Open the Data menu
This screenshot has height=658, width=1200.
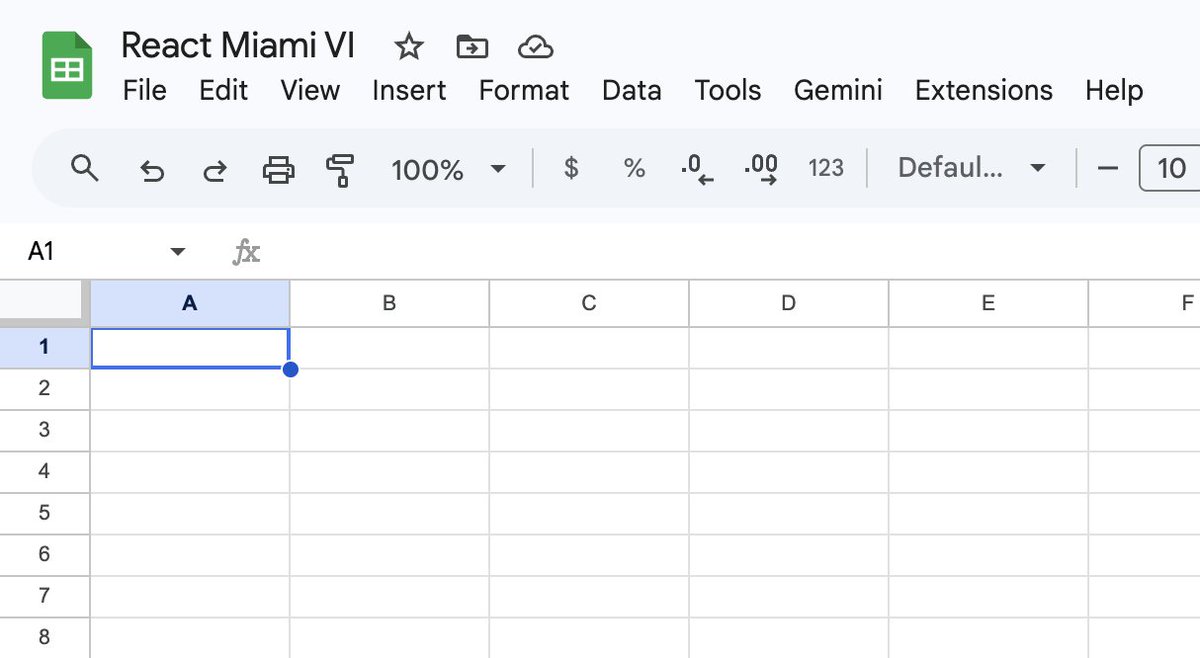click(x=632, y=90)
